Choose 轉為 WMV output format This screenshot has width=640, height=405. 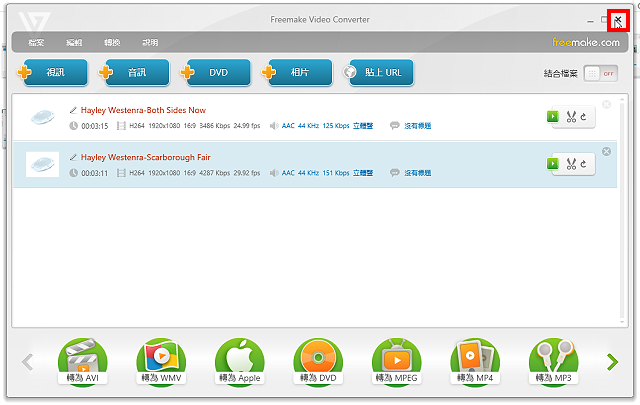(x=161, y=362)
